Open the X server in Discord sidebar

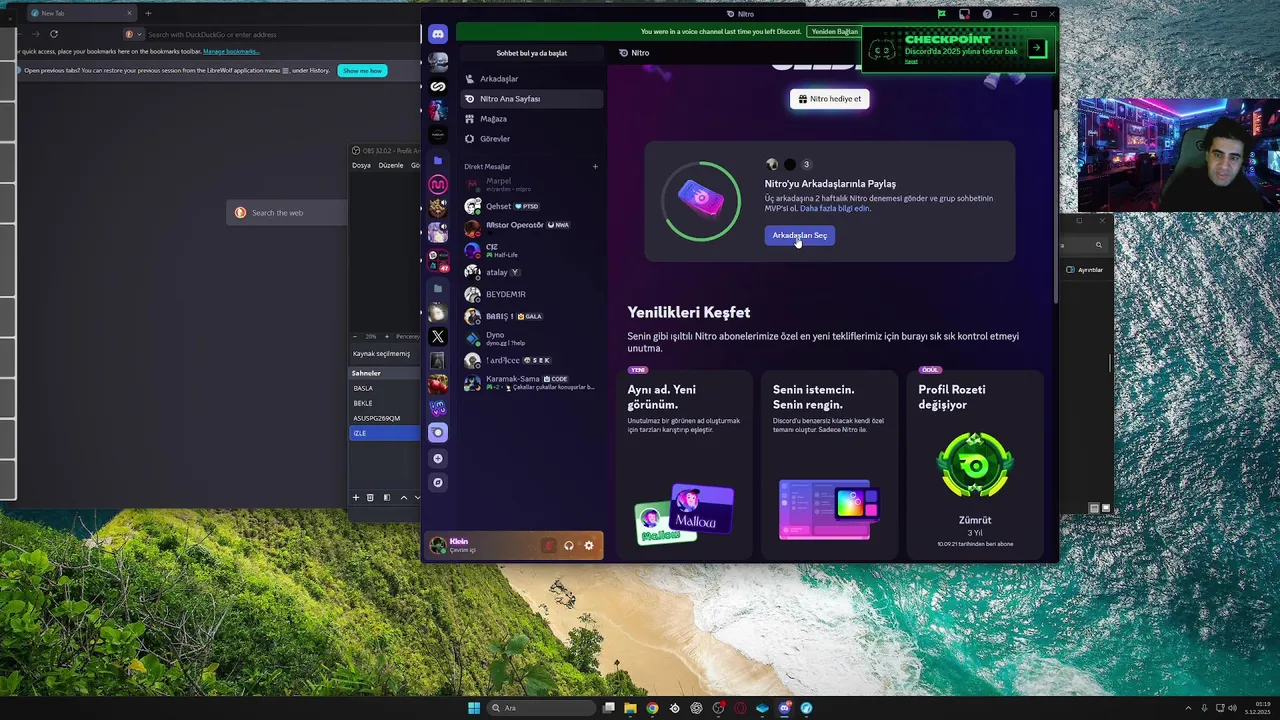point(437,336)
